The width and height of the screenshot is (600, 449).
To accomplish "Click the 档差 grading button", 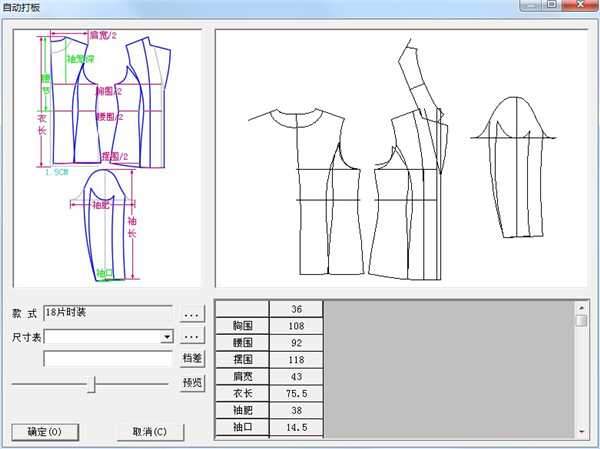I will click(x=192, y=359).
